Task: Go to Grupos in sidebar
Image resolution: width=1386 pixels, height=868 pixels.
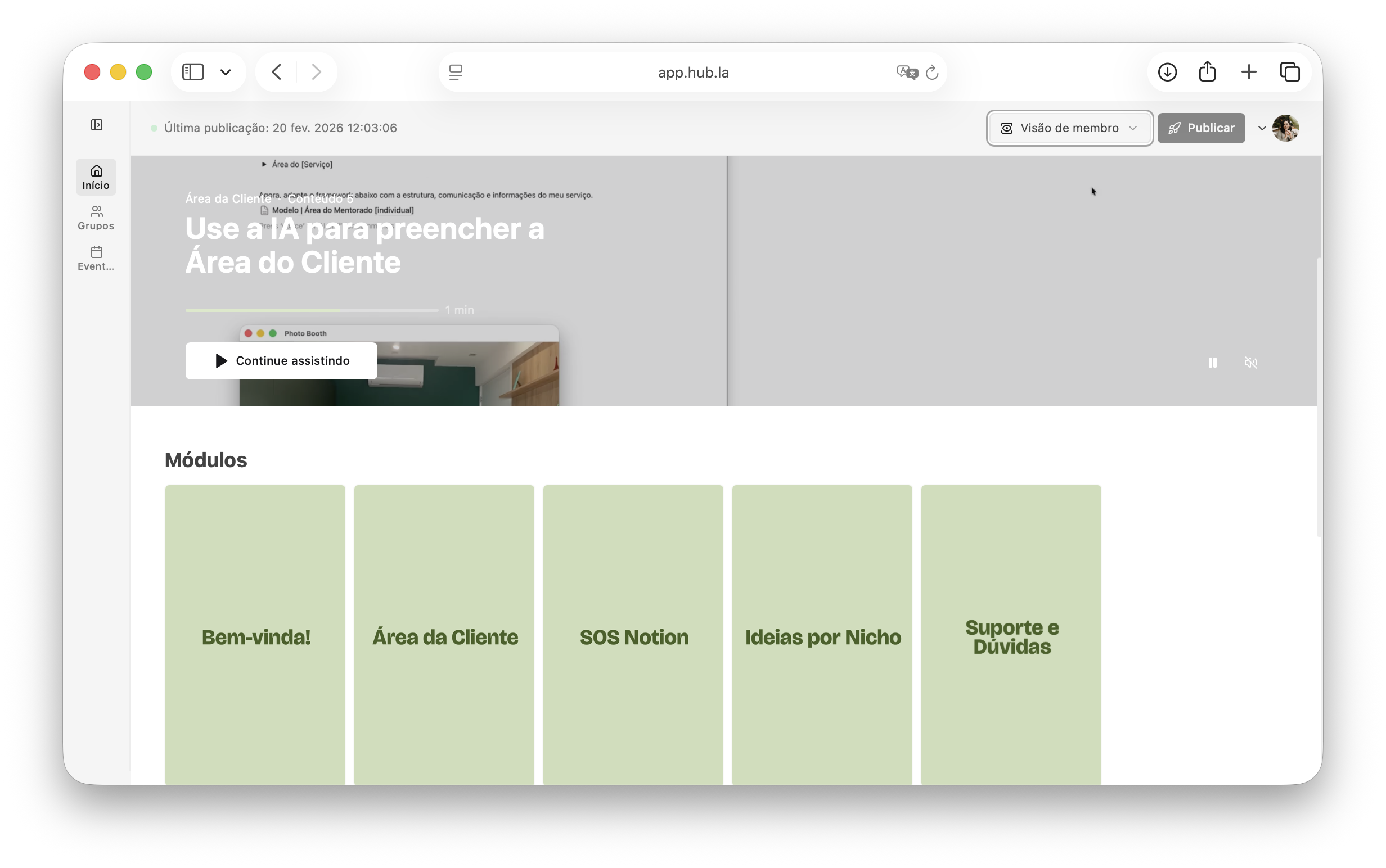Action: click(96, 218)
